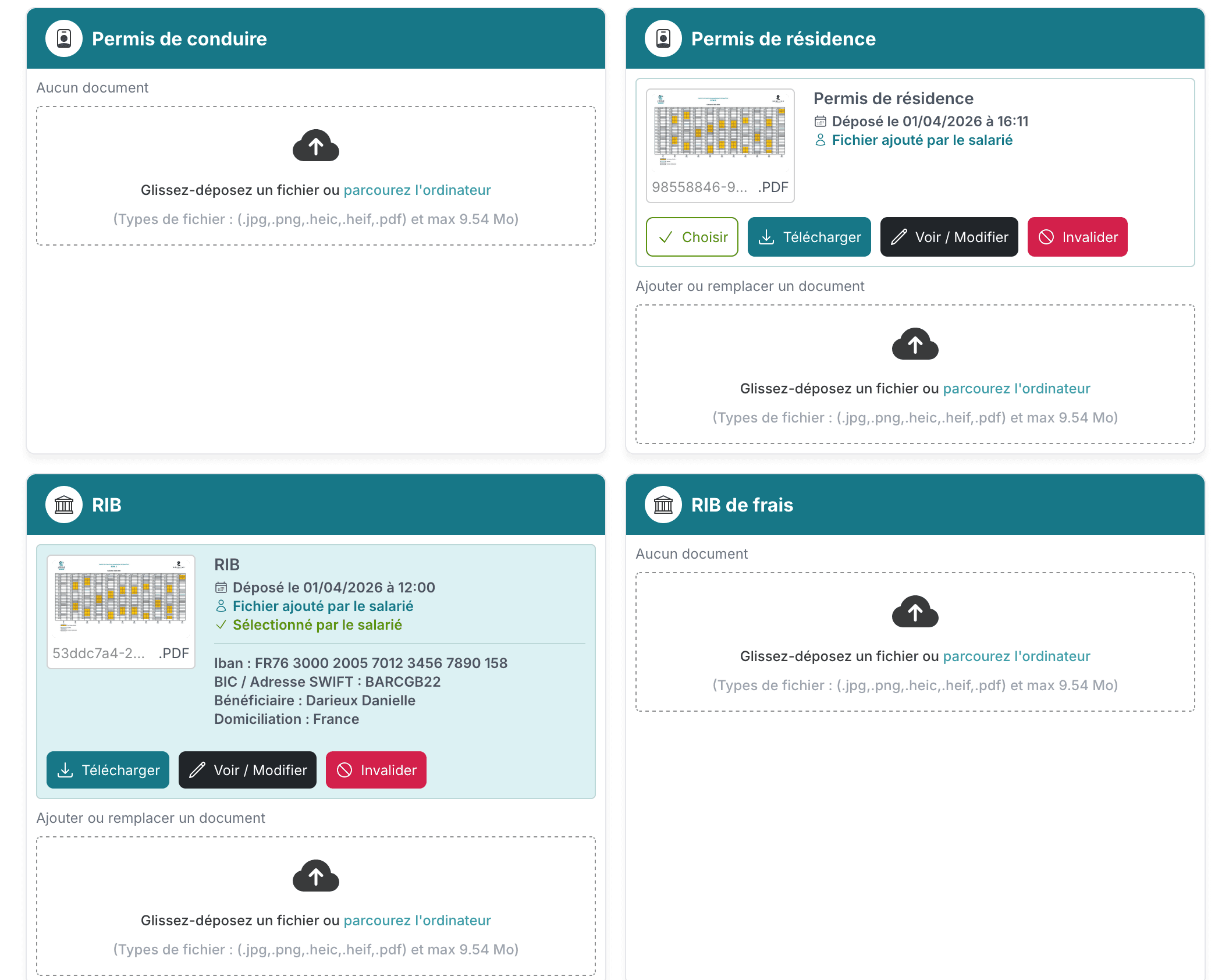Click BIC / Adresse SWIFT : BARCGB22 text

tap(328, 682)
